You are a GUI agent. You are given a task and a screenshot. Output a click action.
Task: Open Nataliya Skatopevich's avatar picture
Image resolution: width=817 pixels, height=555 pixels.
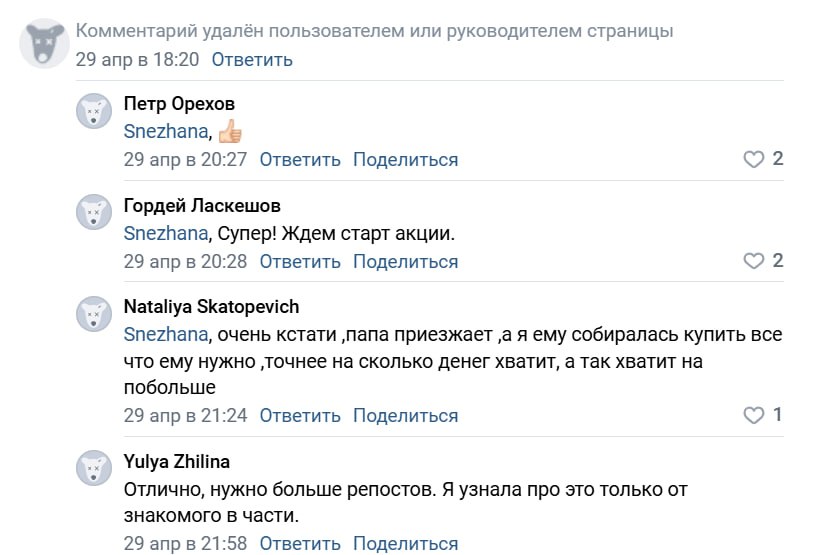[x=94, y=314]
